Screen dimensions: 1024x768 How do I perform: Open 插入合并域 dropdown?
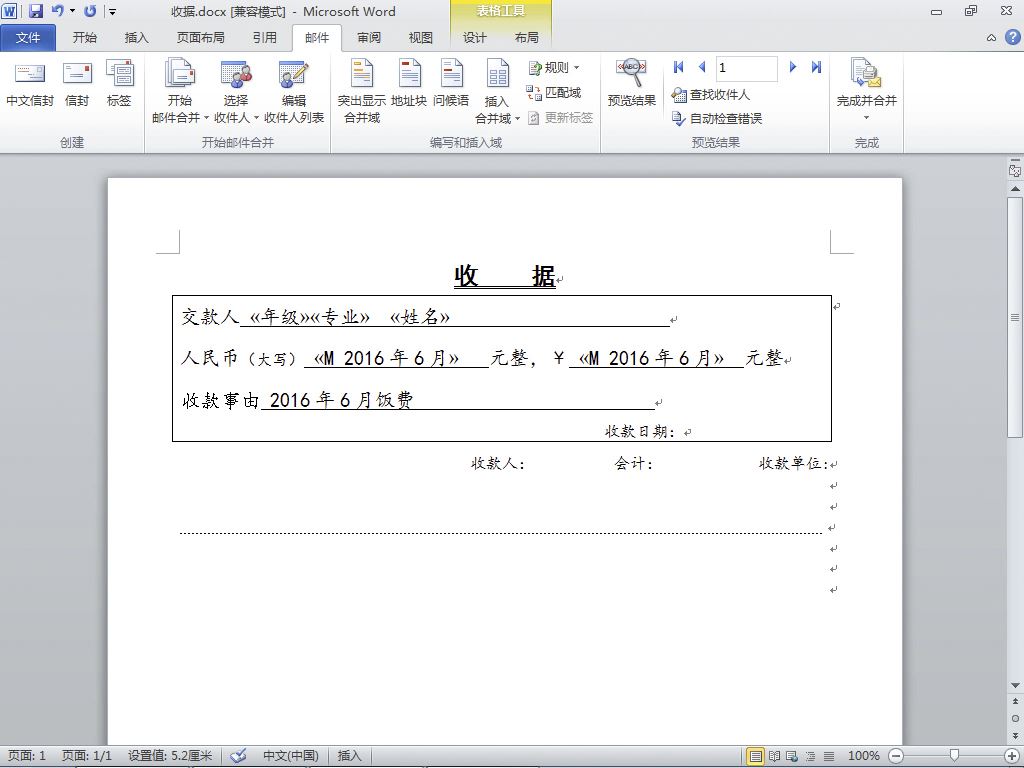(497, 91)
